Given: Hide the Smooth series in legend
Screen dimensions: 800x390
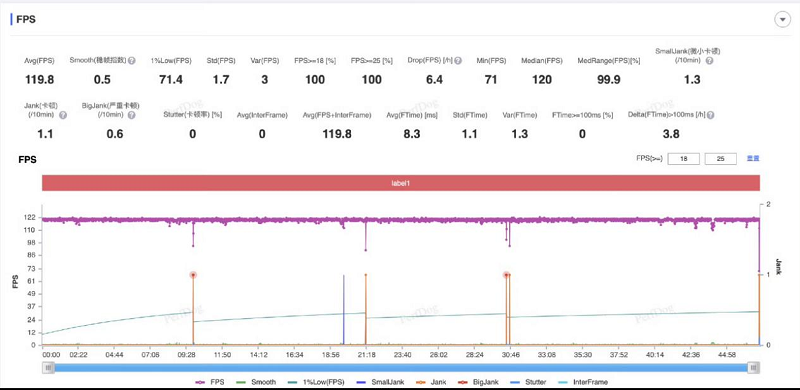Looking at the screenshot, I should click(256, 382).
